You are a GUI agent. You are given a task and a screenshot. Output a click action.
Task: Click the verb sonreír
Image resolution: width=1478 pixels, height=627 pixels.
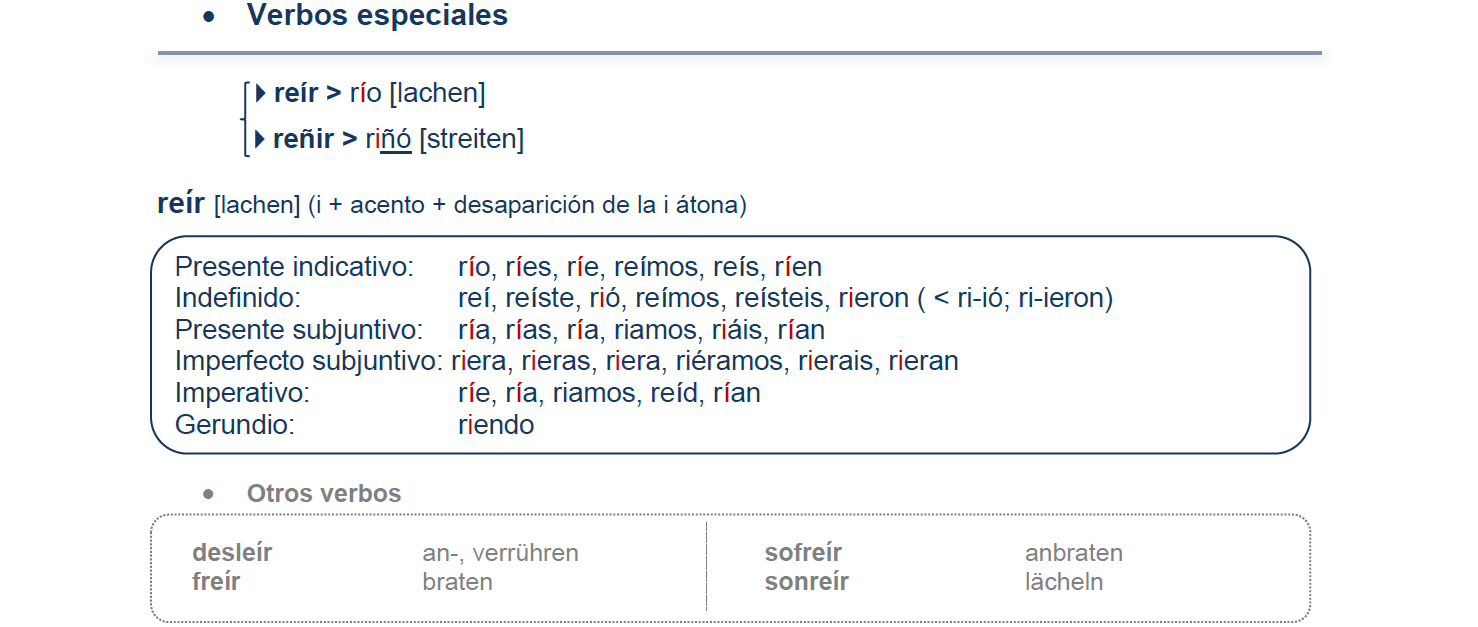pyautogui.click(x=807, y=582)
